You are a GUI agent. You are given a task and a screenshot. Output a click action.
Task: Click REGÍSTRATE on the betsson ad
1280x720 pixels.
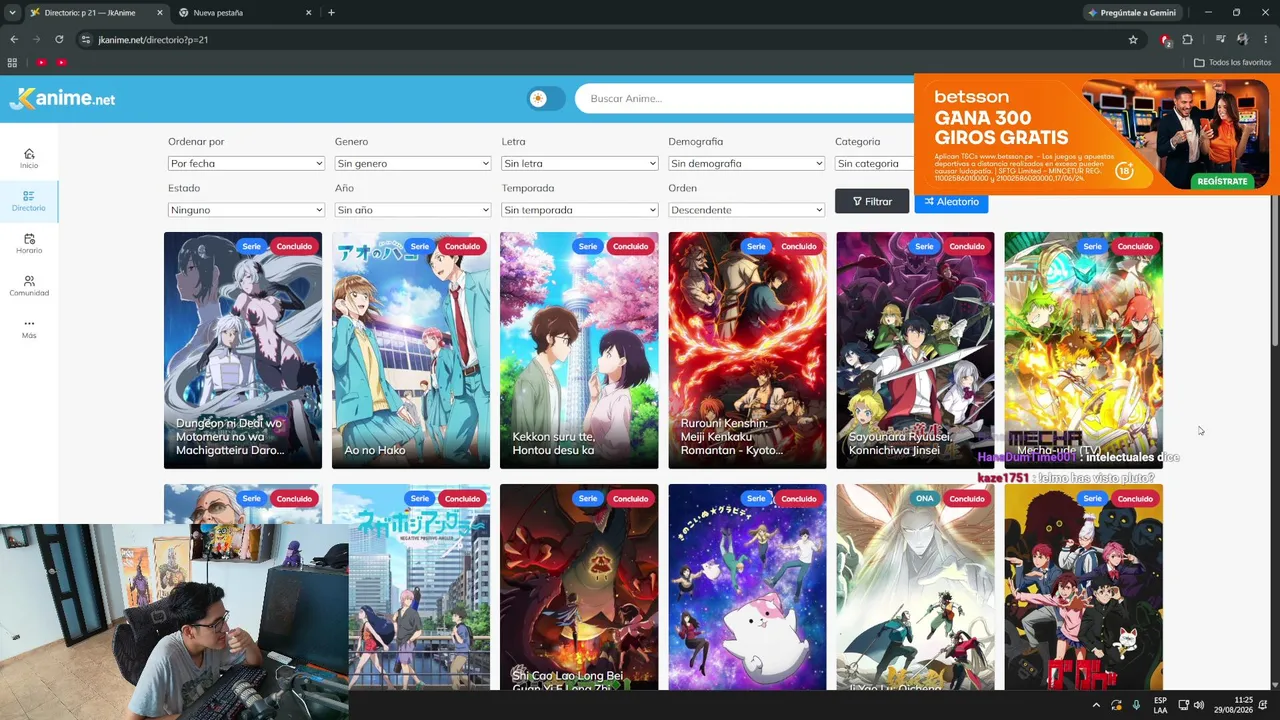(x=1222, y=181)
